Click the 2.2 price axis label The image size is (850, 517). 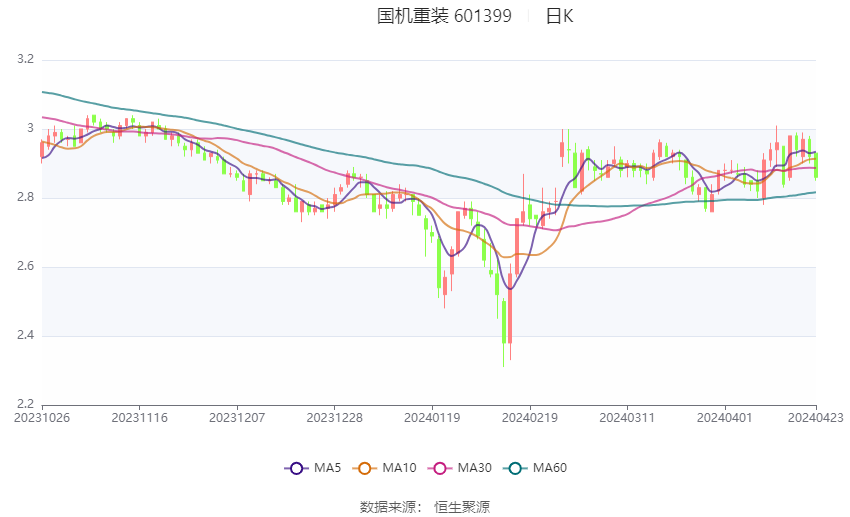point(26,404)
